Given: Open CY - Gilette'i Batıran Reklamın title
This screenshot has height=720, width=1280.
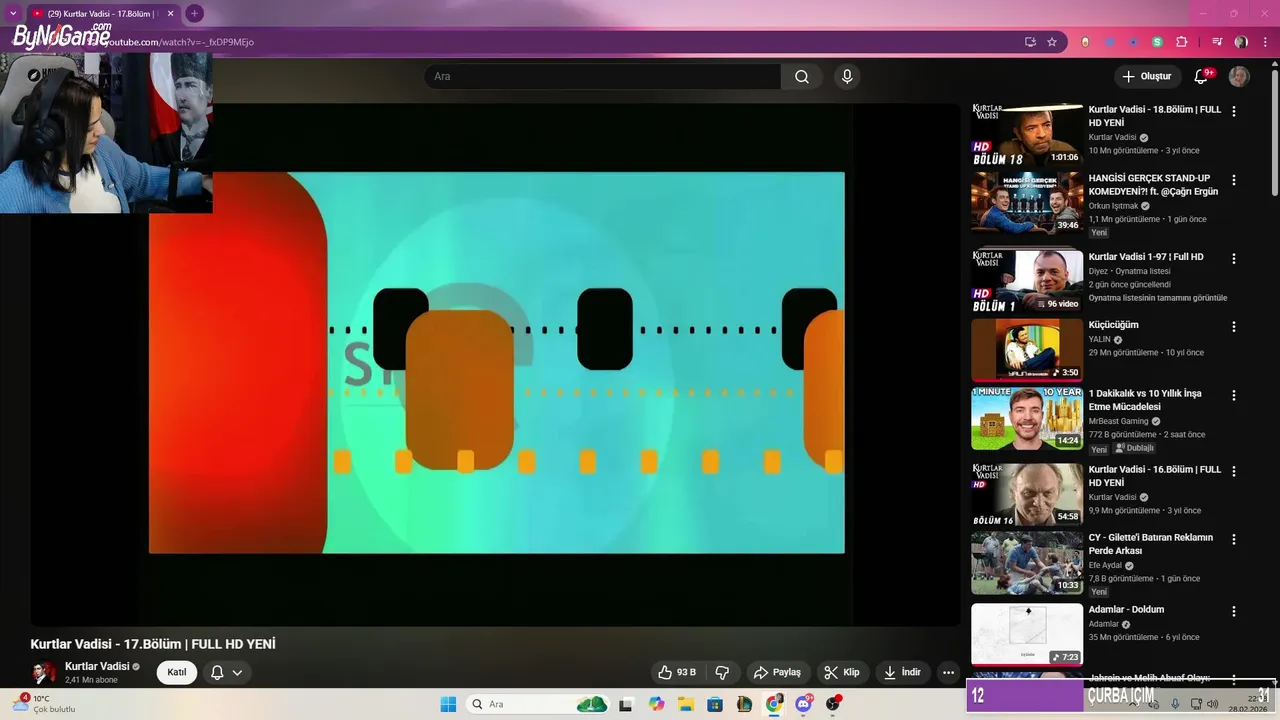Looking at the screenshot, I should pos(1151,544).
